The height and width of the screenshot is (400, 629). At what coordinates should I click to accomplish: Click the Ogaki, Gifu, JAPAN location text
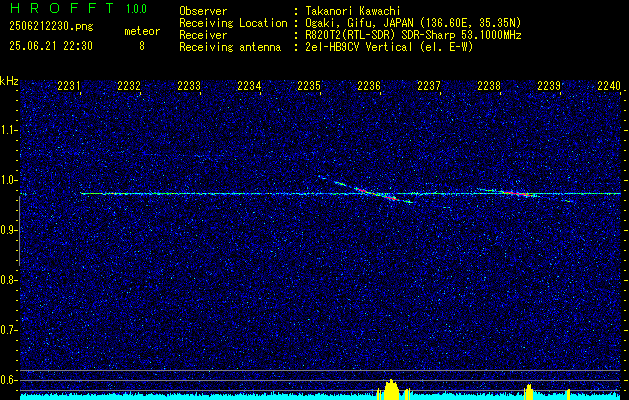[x=413, y=23]
